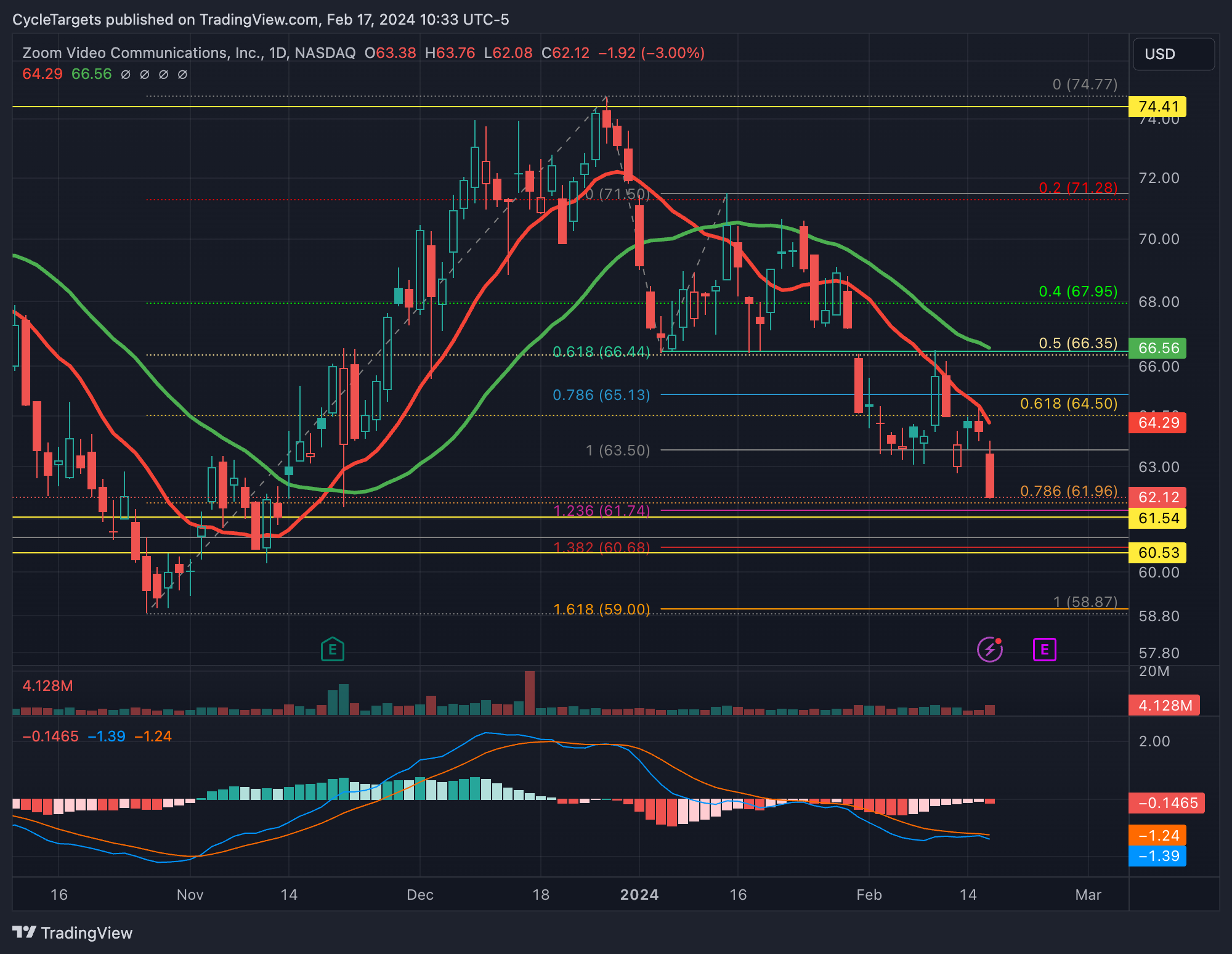
Task: Click the 2.00 MACD scale label
Action: point(1154,741)
